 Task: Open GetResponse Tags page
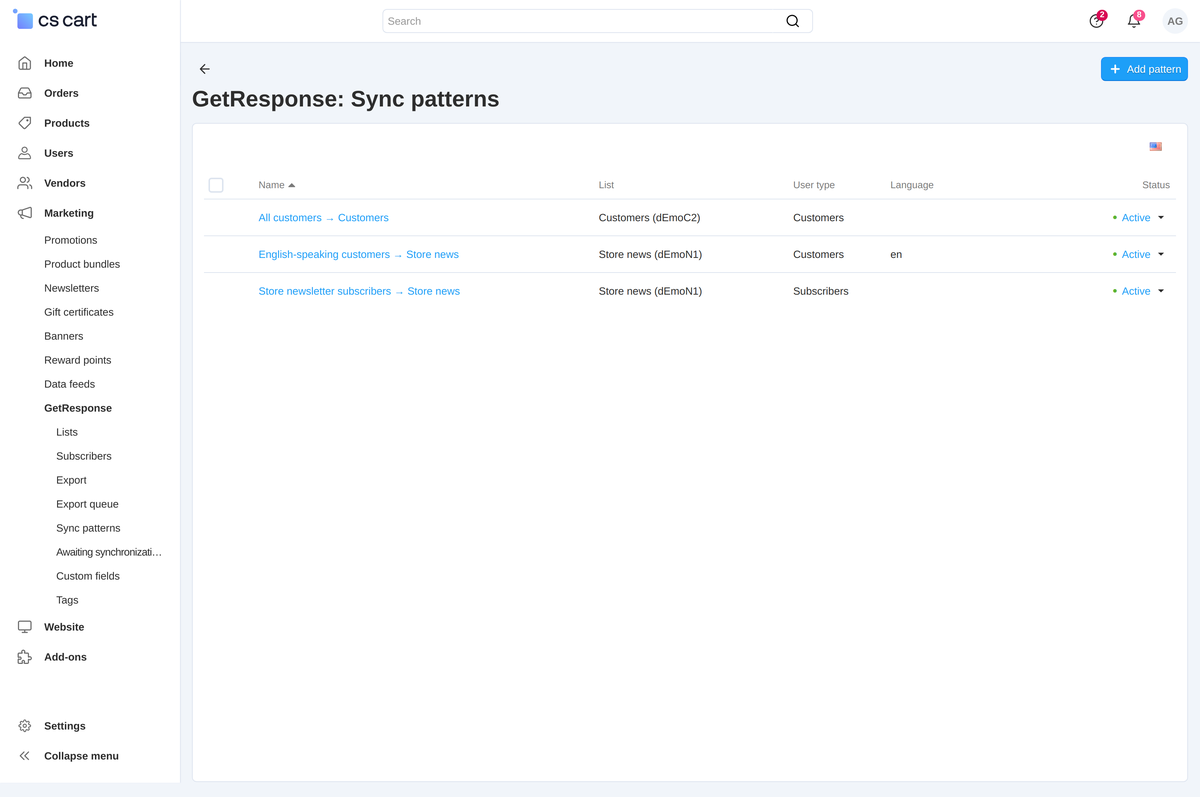pos(67,600)
